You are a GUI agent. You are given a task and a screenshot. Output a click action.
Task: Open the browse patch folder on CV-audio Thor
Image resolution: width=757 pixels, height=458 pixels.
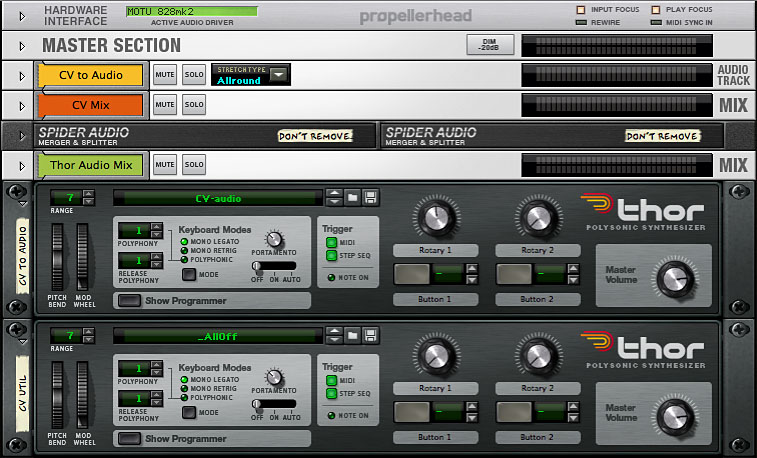[353, 198]
